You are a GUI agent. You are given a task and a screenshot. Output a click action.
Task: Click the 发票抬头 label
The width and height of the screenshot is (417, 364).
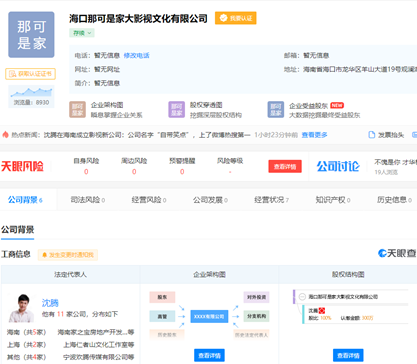click(391, 135)
